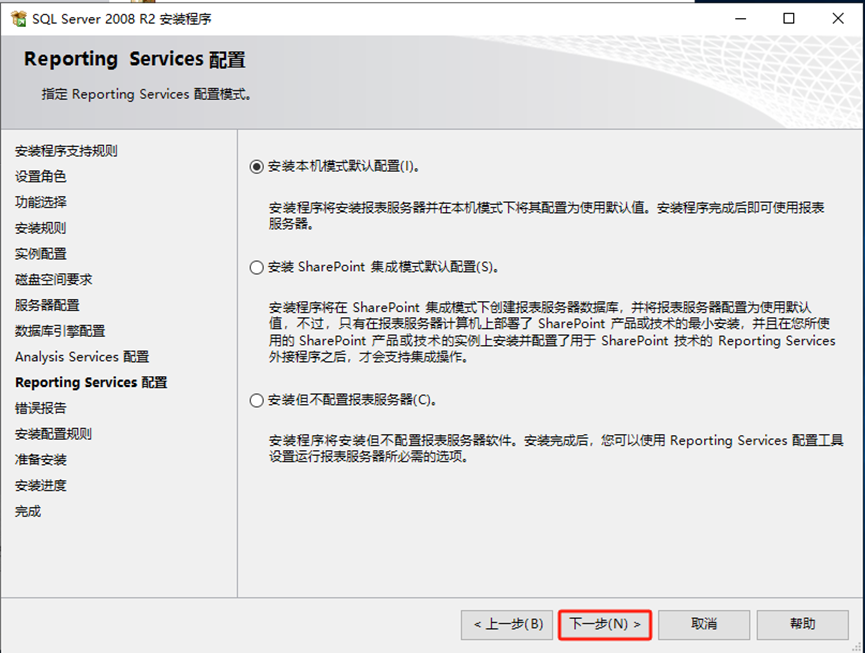Click 磁盘空间要求 step in sidebar
This screenshot has width=865, height=653.
tap(54, 280)
